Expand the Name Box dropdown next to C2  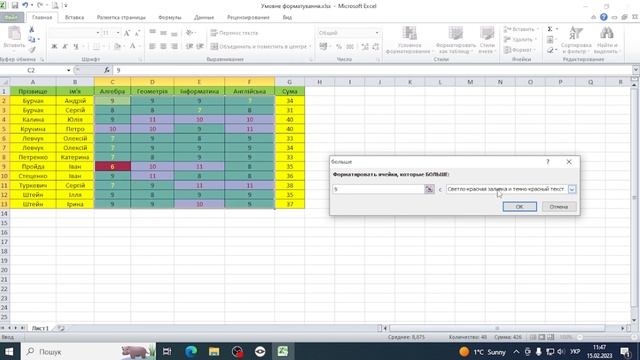[x=68, y=70]
